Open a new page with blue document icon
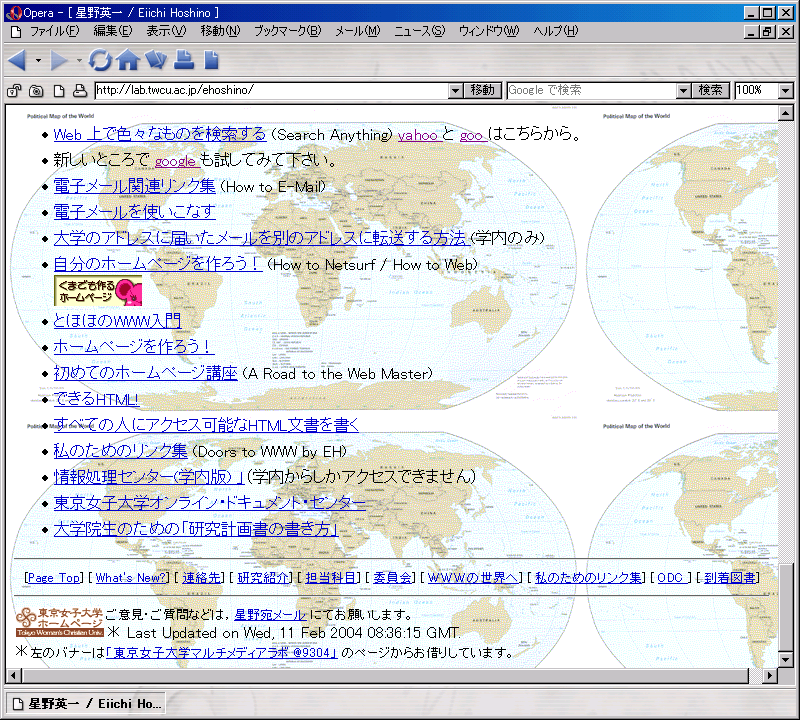 click(211, 60)
